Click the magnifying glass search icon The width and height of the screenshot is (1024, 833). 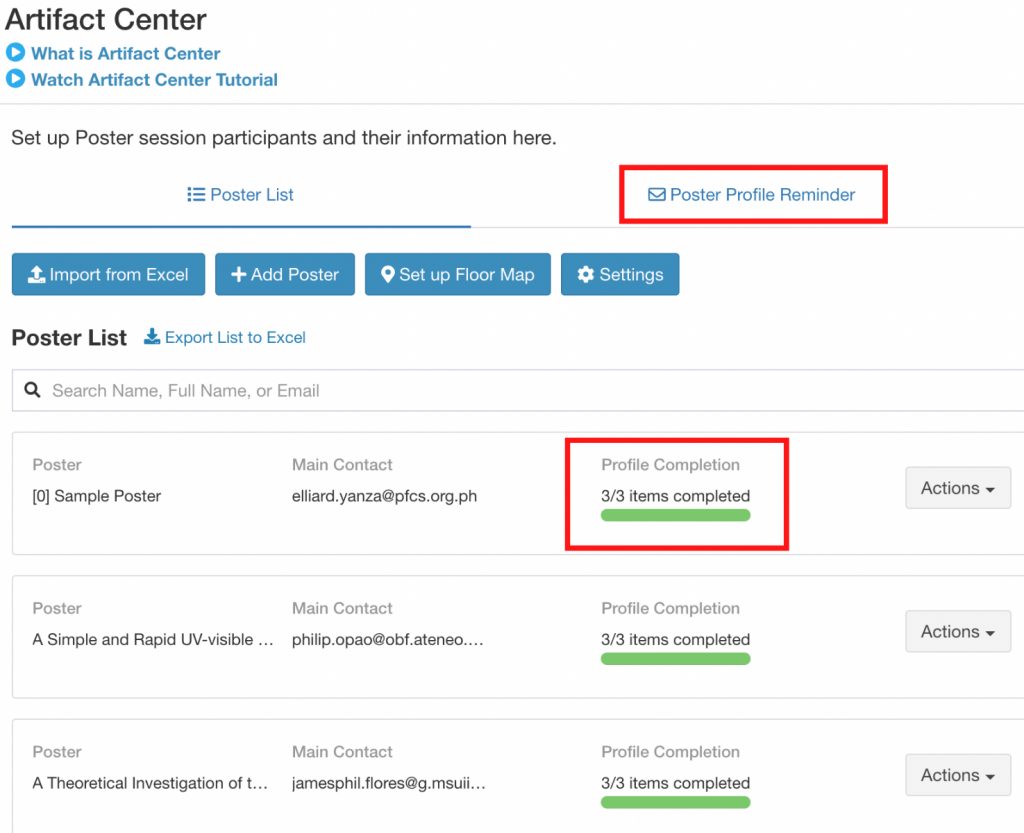click(32, 390)
